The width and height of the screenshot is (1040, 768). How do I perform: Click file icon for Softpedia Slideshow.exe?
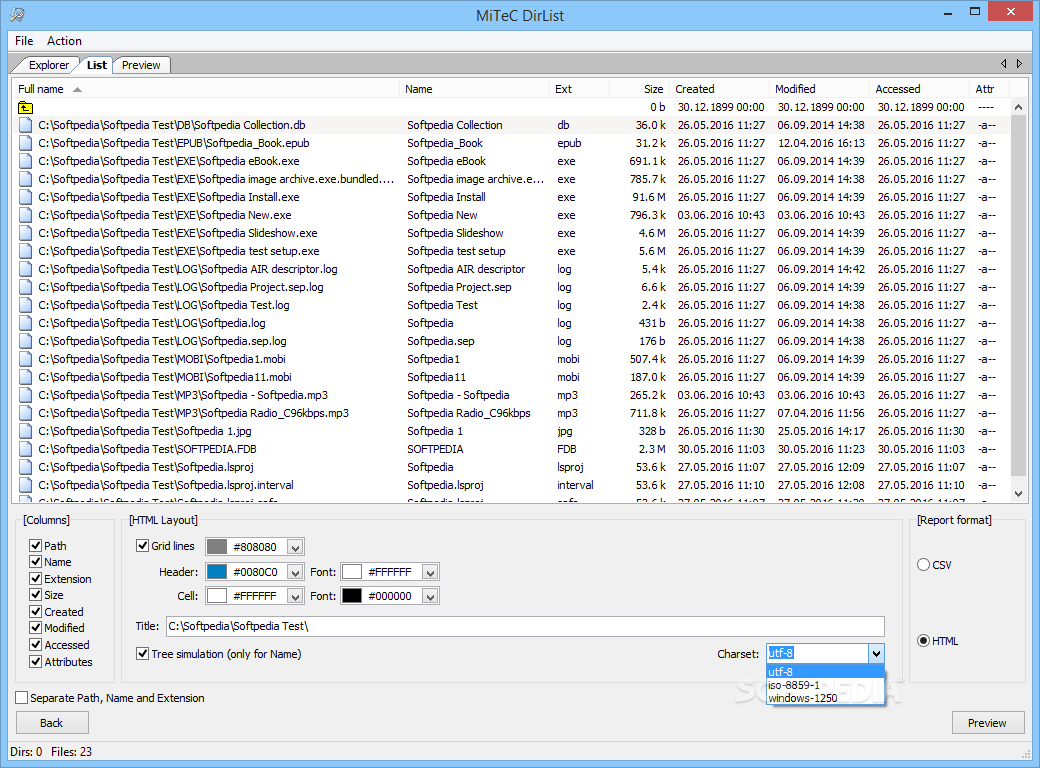tap(25, 233)
